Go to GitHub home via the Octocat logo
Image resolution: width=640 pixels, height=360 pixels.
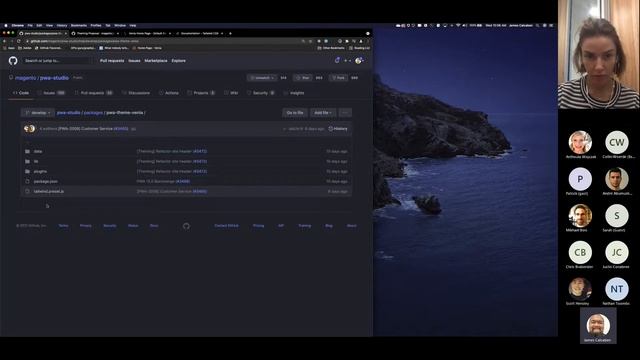click(x=13, y=61)
